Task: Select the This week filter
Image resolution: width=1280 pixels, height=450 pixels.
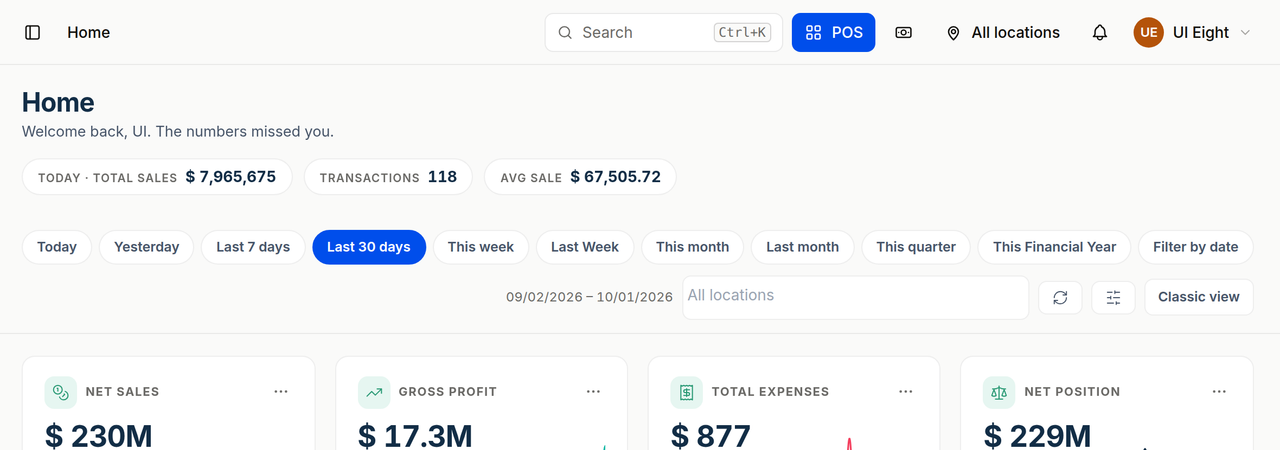Action: pos(481,247)
